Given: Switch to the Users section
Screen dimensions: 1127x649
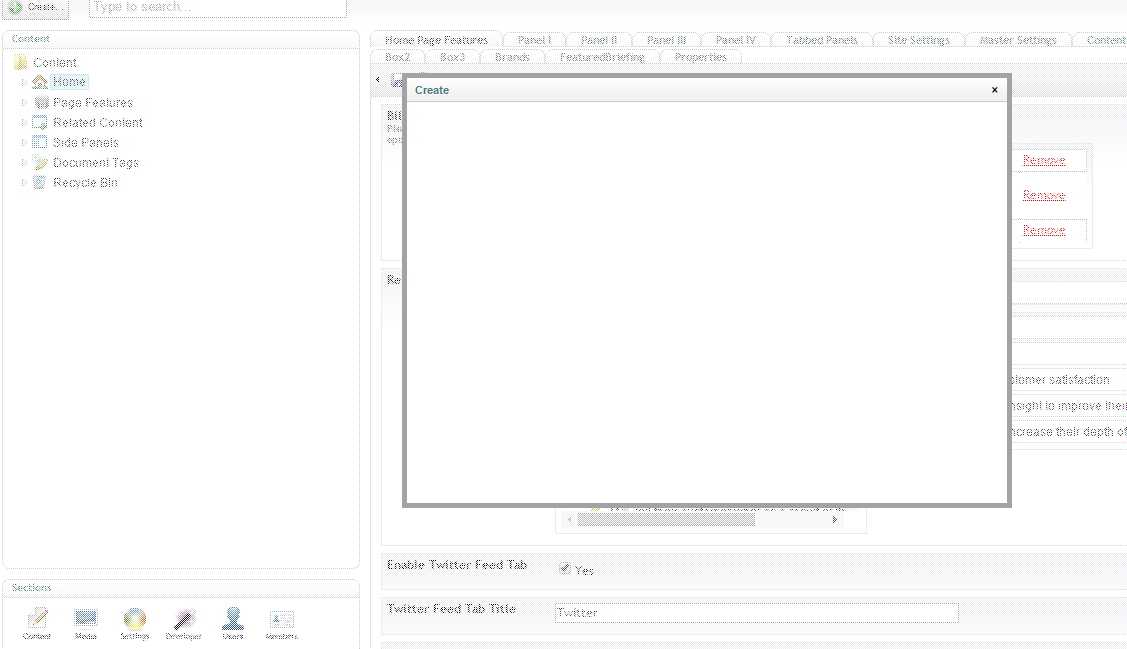Looking at the screenshot, I should click(x=233, y=620).
